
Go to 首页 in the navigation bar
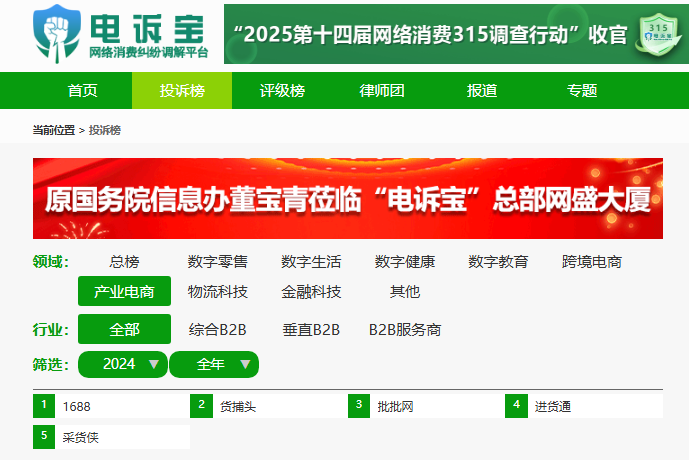point(82,91)
